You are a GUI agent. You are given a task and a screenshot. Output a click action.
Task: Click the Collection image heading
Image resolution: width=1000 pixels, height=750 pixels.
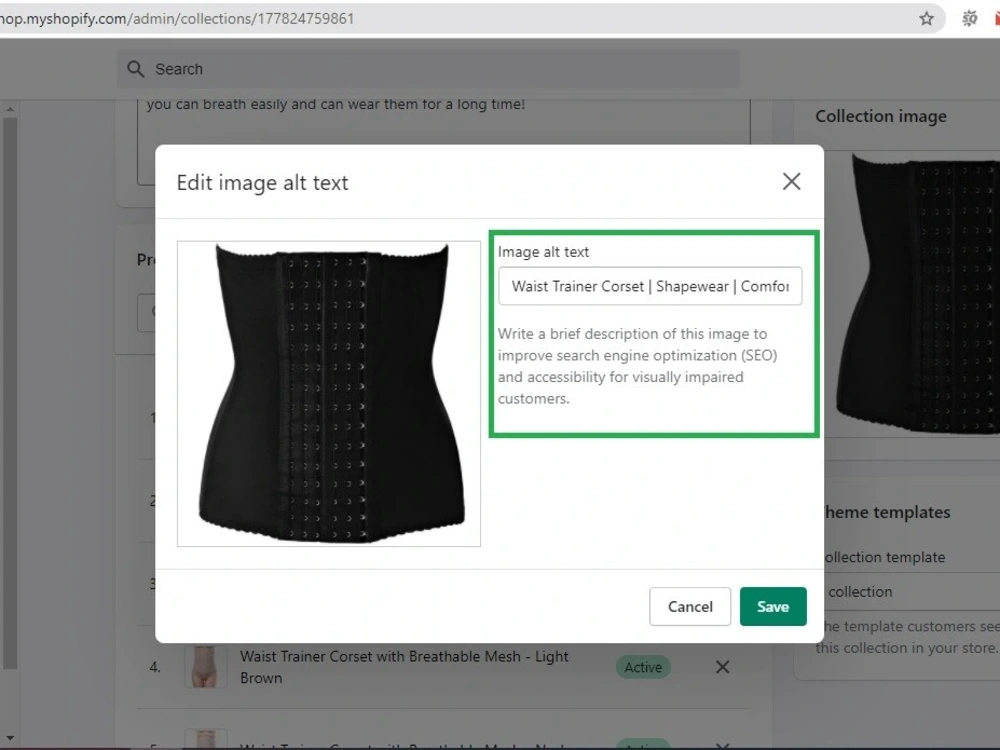pyautogui.click(x=881, y=116)
